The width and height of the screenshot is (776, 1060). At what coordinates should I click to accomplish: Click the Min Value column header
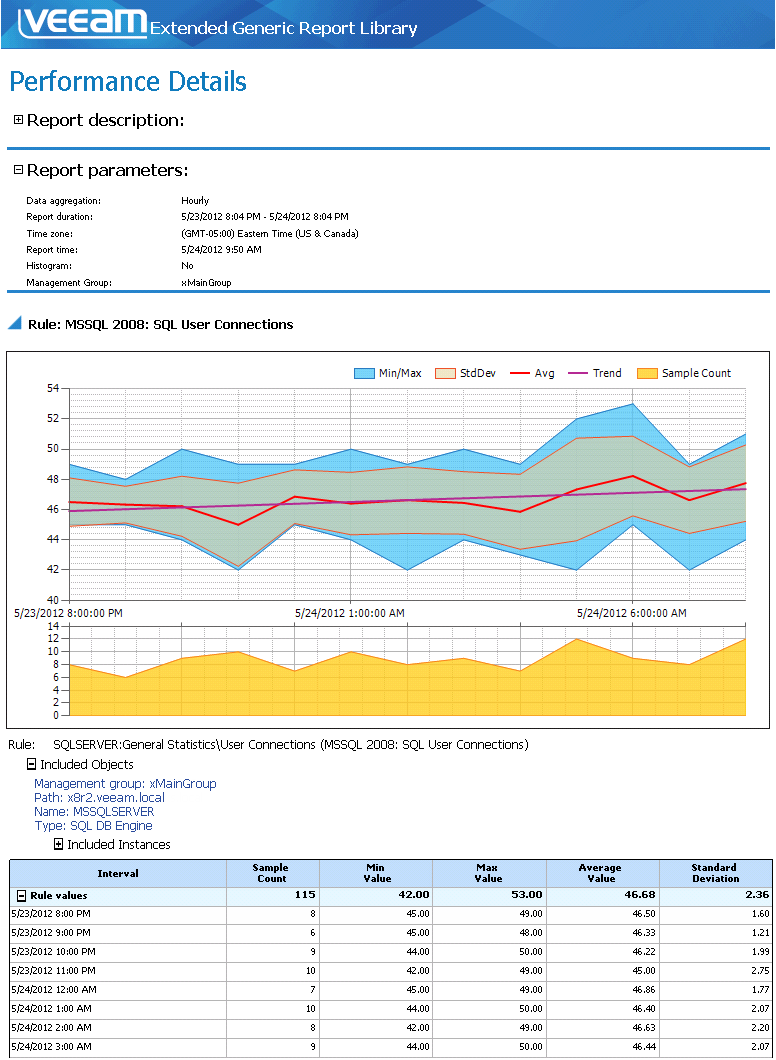coord(376,873)
